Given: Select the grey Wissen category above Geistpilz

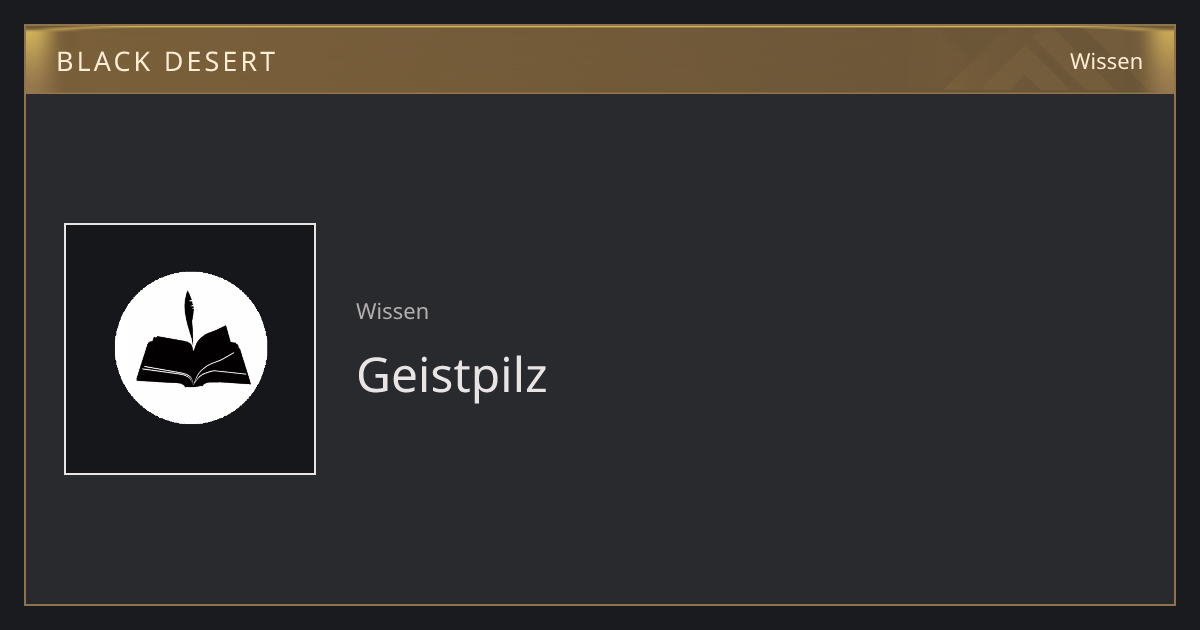Looking at the screenshot, I should point(392,311).
